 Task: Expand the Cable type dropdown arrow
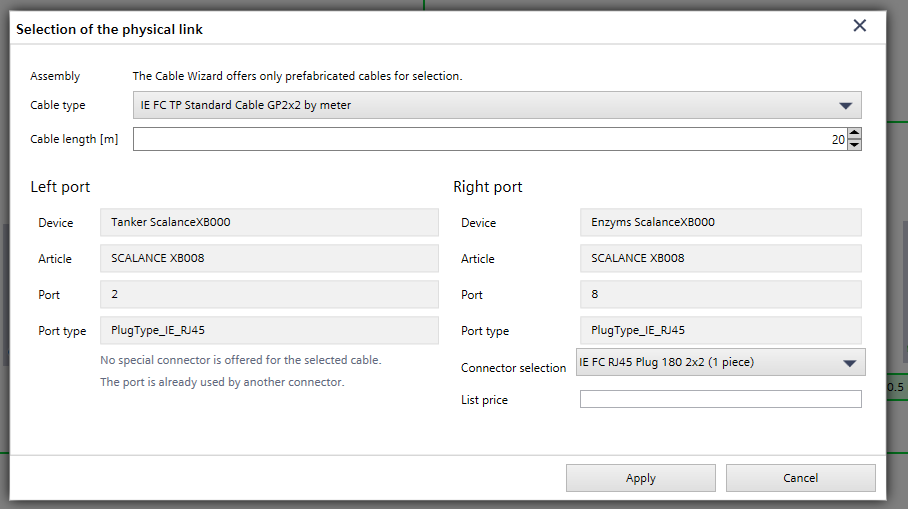[x=845, y=105]
